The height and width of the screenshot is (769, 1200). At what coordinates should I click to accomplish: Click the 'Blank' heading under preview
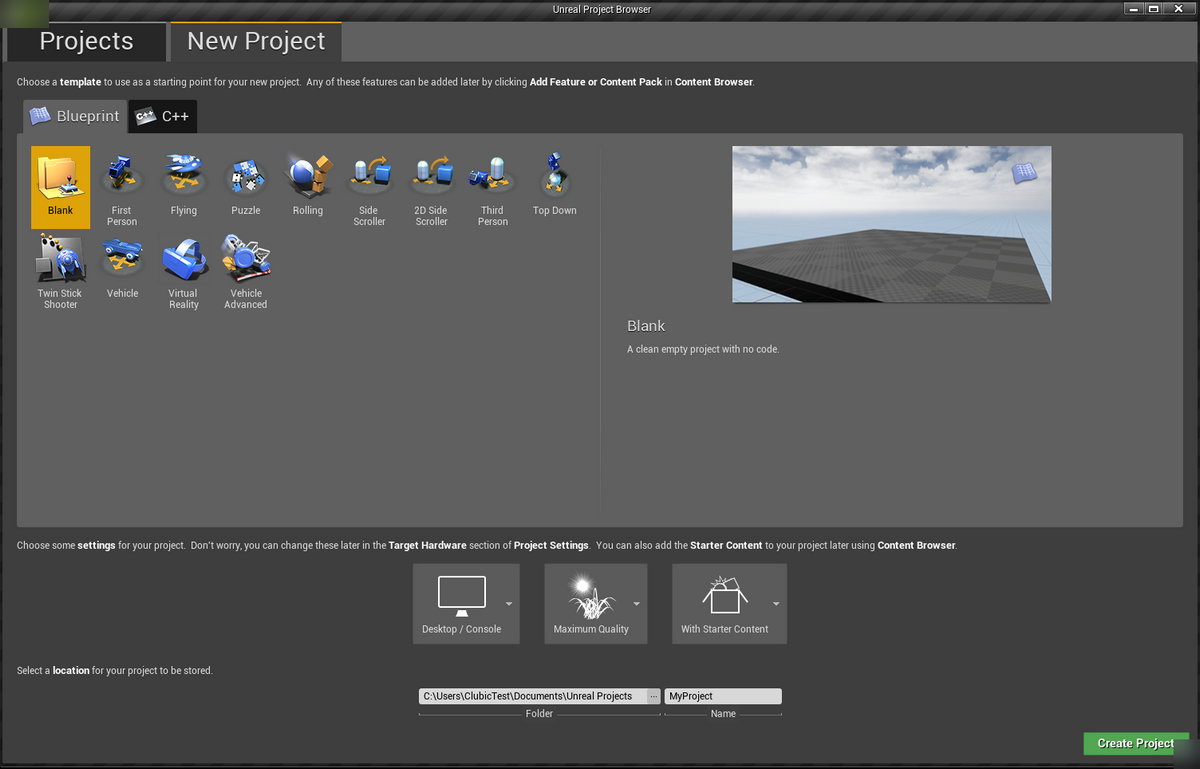[646, 326]
